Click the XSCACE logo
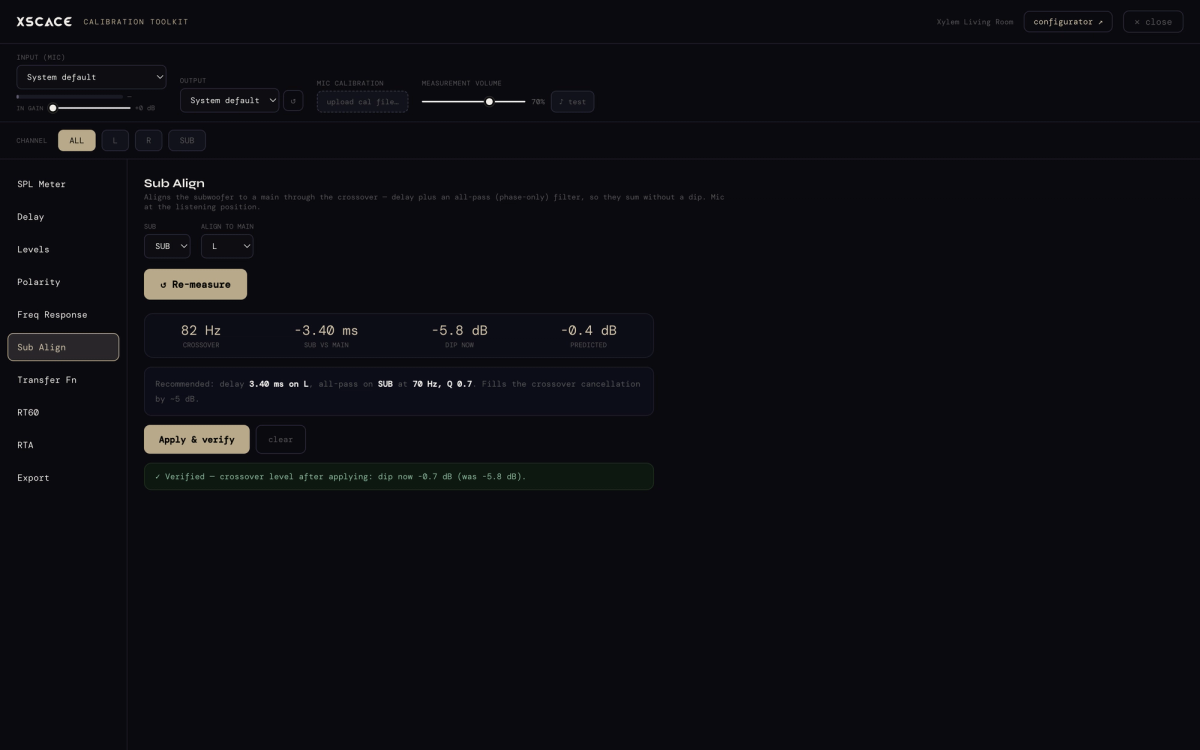 point(44,21)
